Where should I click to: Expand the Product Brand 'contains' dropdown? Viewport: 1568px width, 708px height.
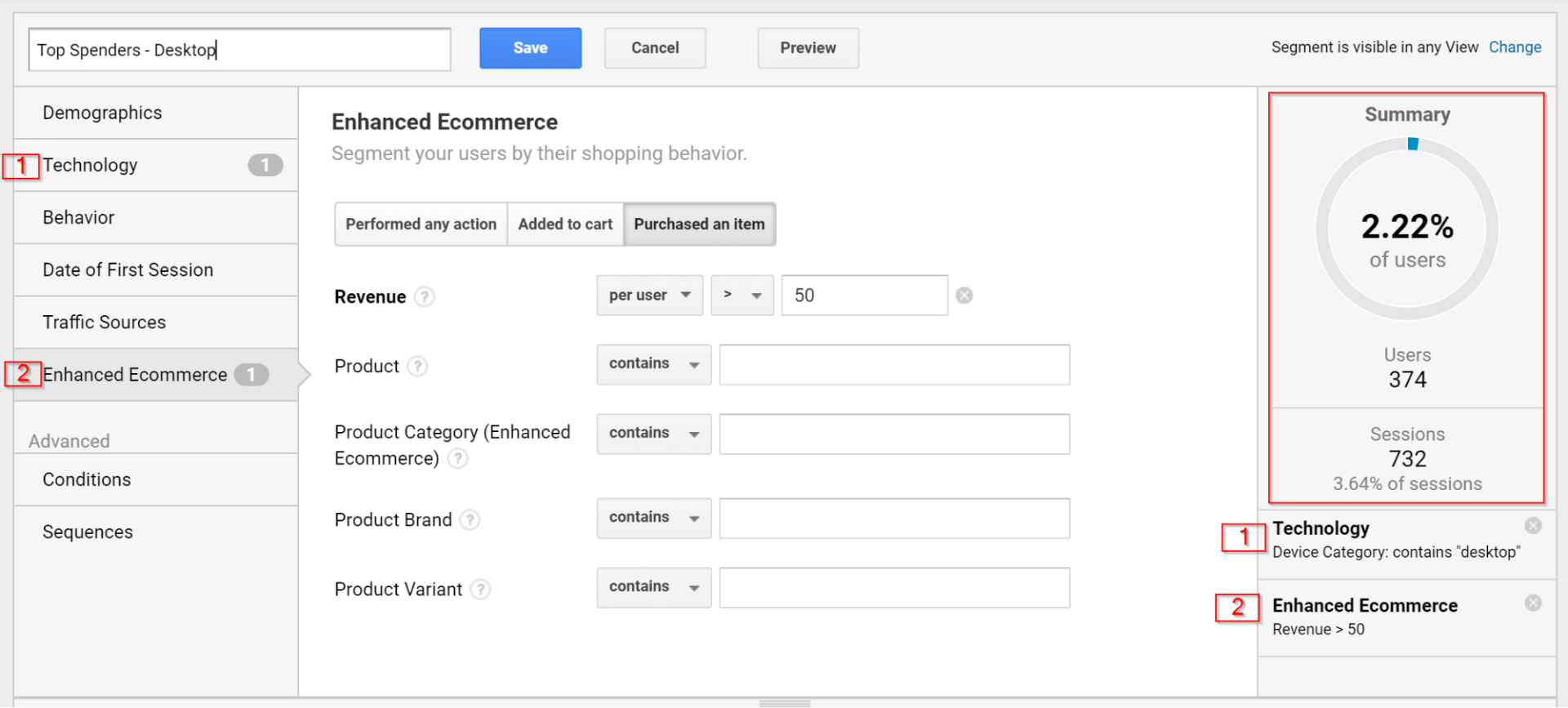(x=653, y=518)
